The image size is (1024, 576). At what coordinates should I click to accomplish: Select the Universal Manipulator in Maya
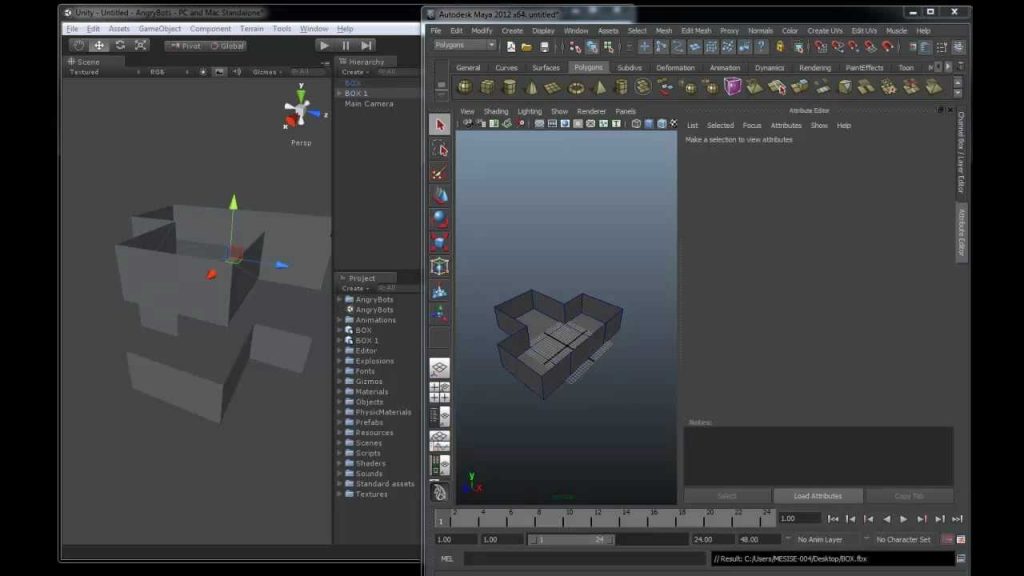[x=440, y=266]
